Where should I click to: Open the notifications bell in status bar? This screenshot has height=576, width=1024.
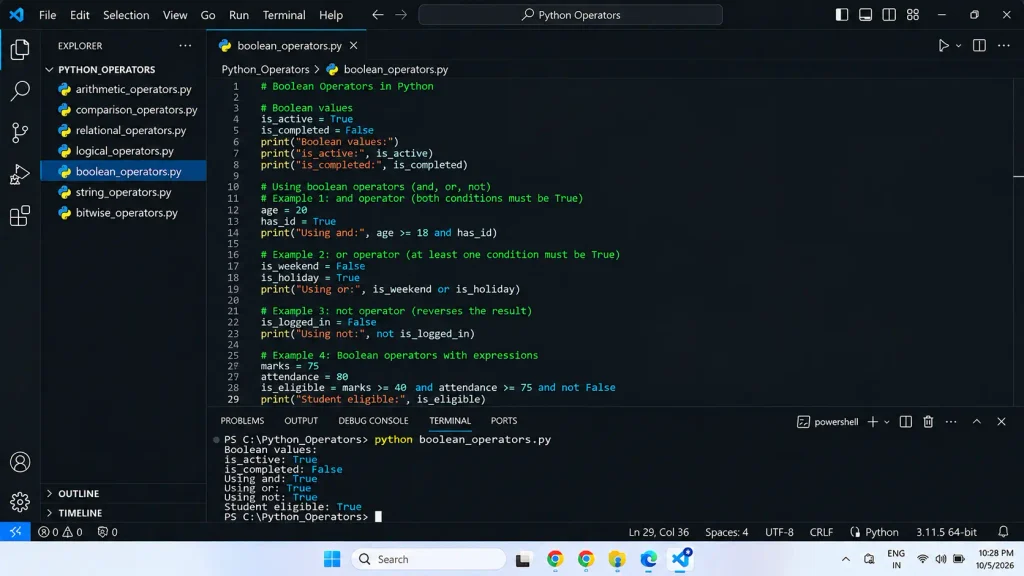tap(1003, 532)
